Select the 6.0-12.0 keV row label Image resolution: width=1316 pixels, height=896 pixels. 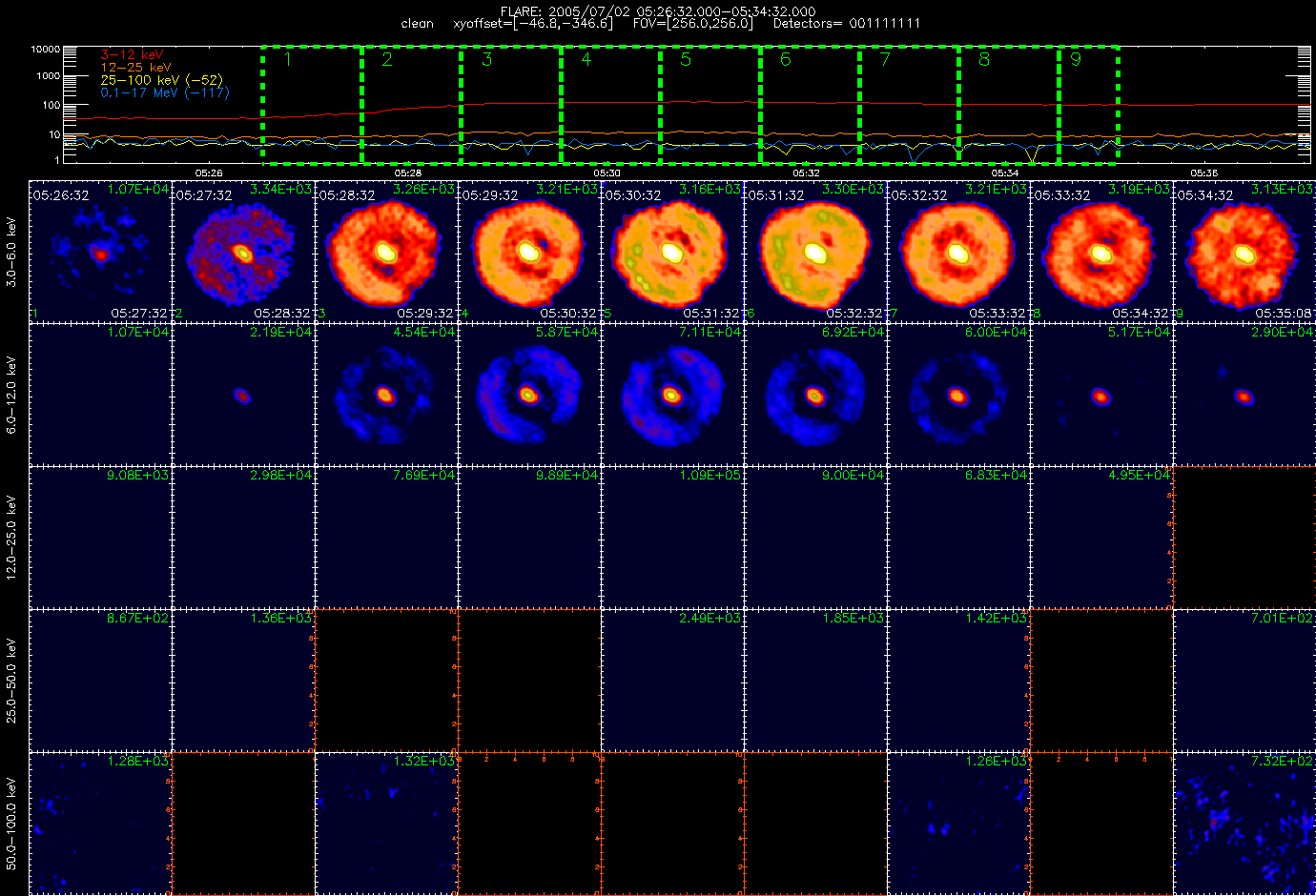tap(11, 396)
